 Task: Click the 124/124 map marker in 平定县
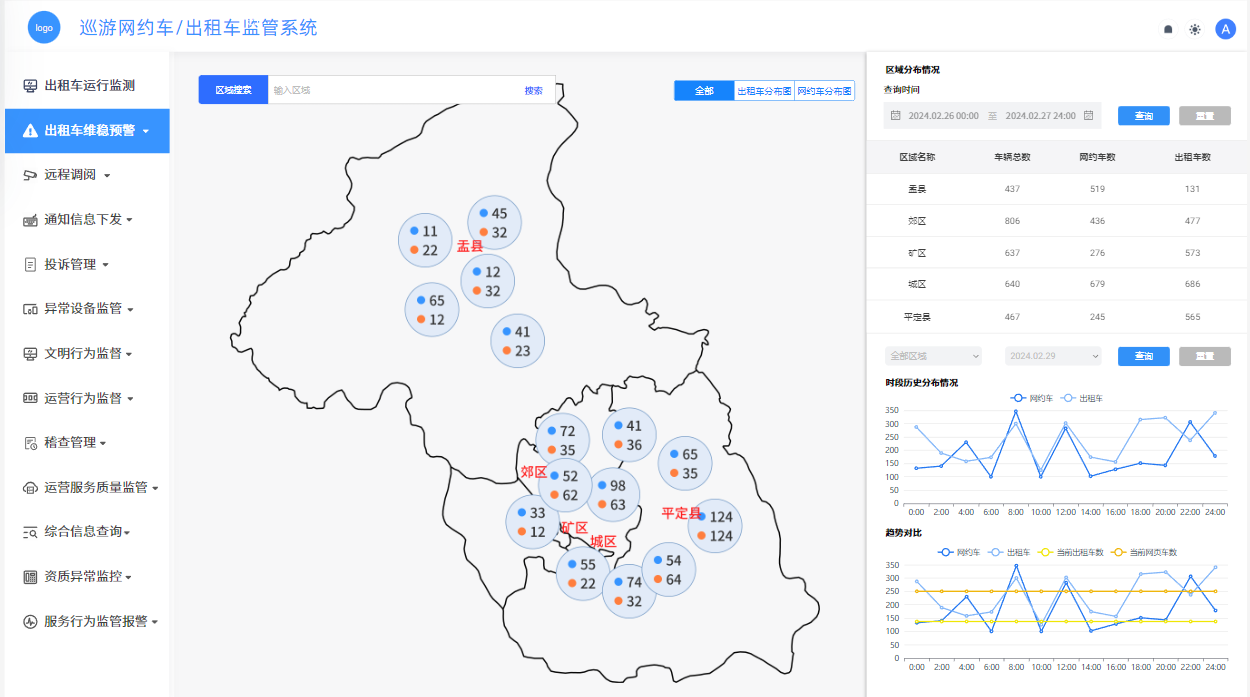click(715, 526)
